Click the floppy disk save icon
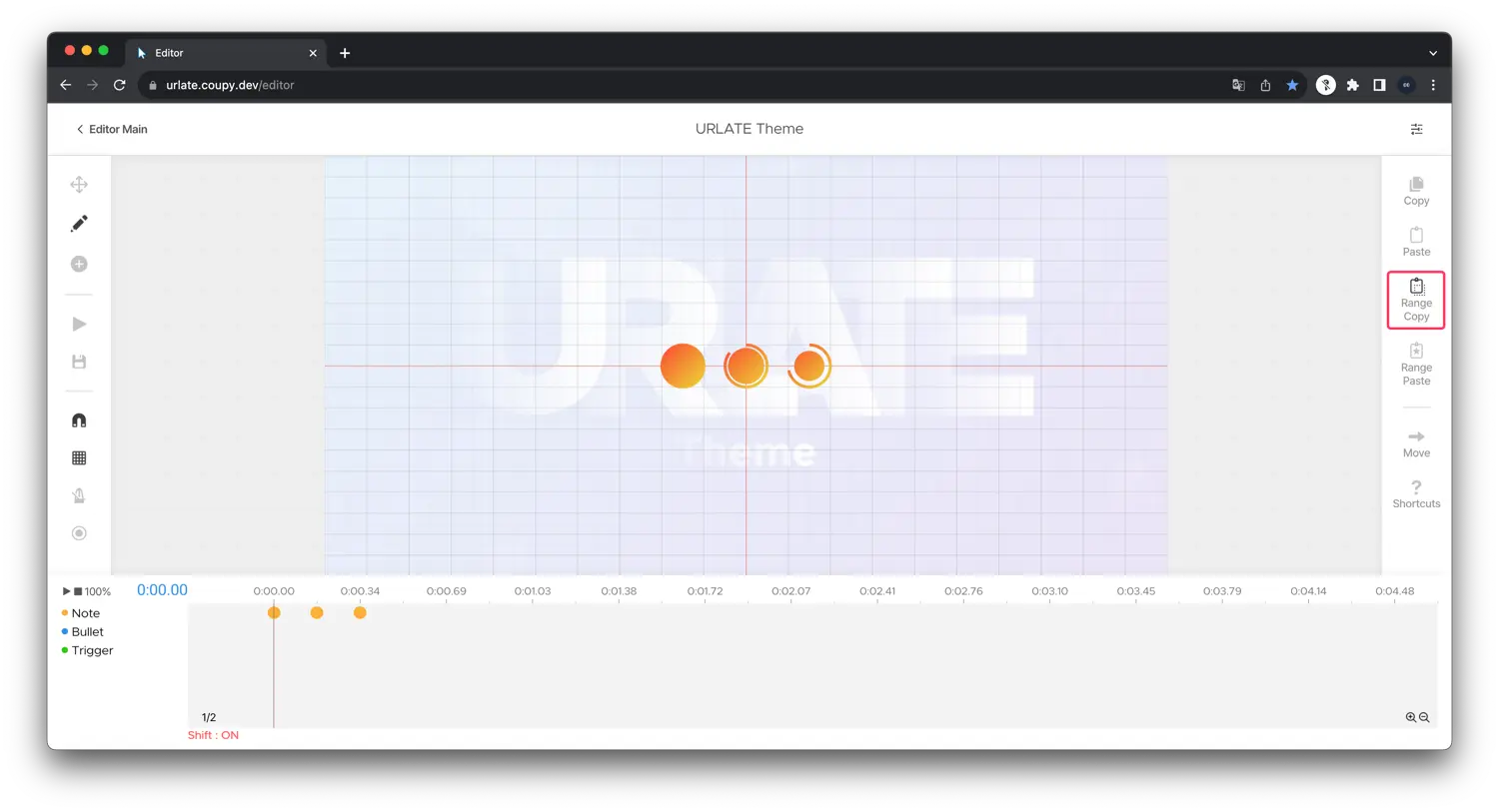The image size is (1499, 812). point(79,362)
